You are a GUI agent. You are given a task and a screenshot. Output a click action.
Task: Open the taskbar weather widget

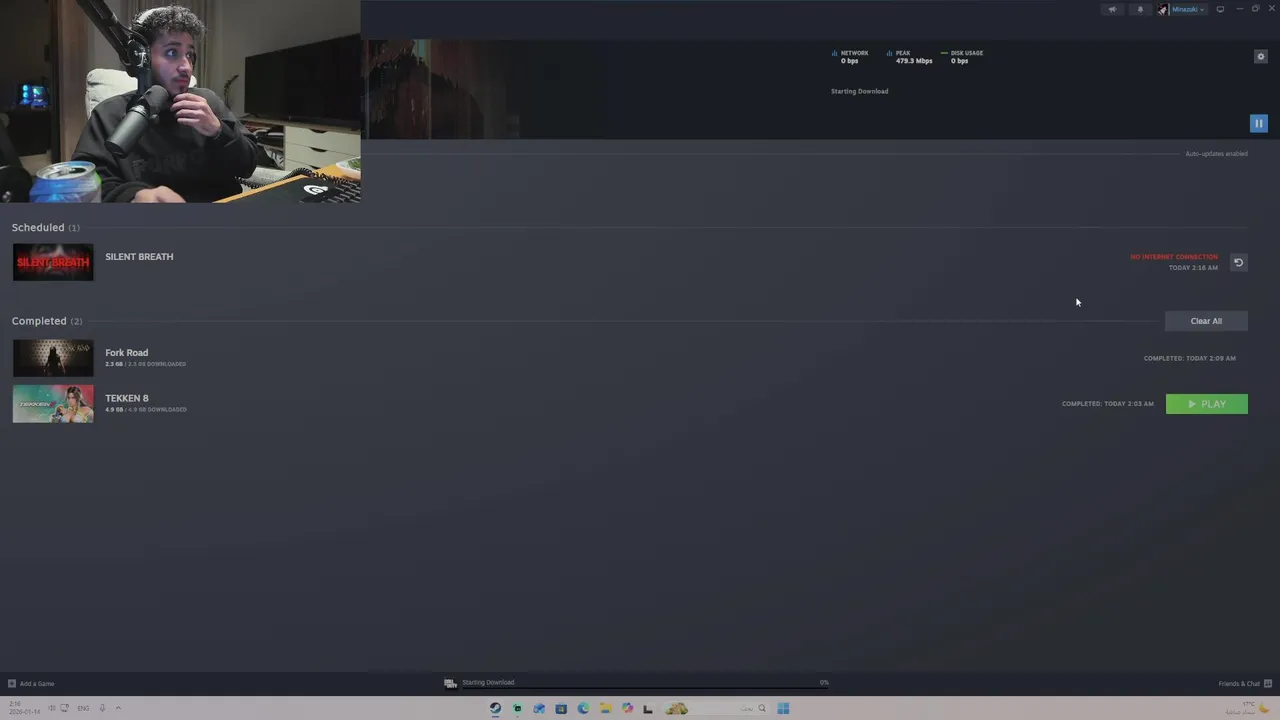click(1250, 708)
